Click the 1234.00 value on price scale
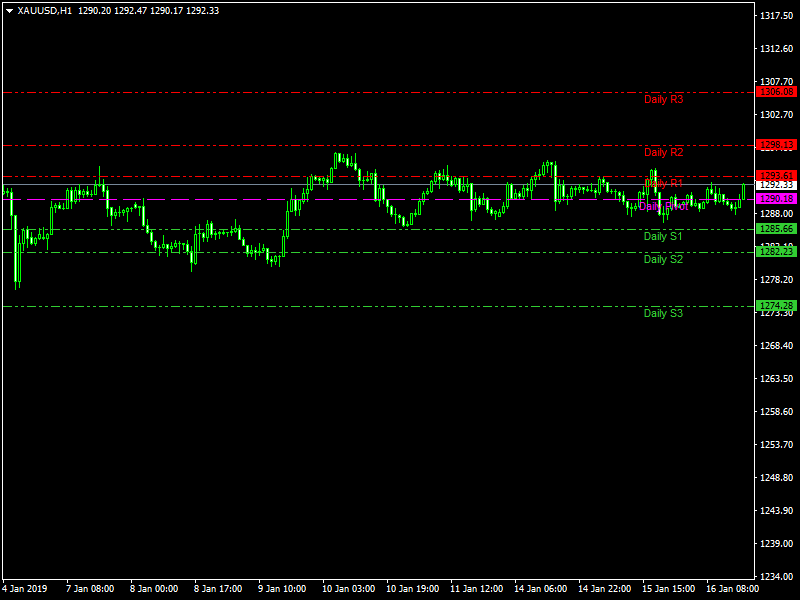Image resolution: width=800 pixels, height=600 pixels. click(776, 577)
